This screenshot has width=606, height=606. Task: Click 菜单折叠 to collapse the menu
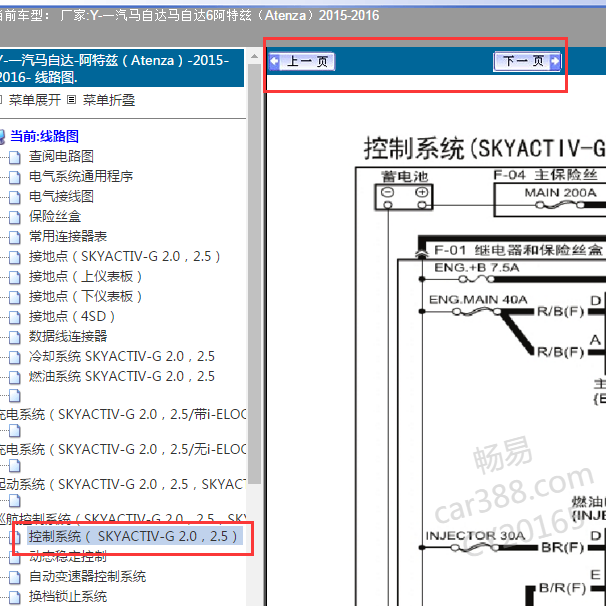109,100
